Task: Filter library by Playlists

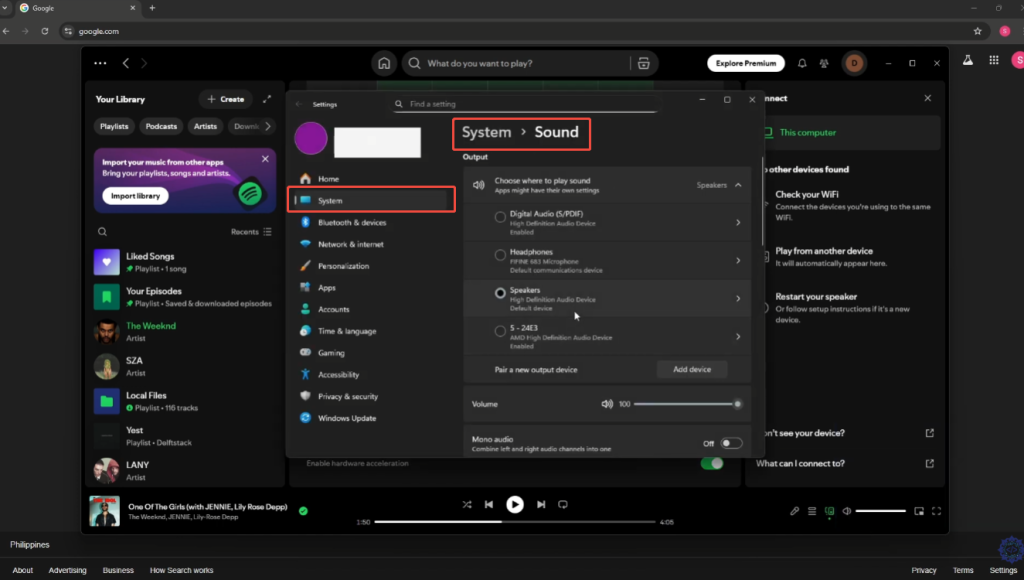Action: pos(114,126)
